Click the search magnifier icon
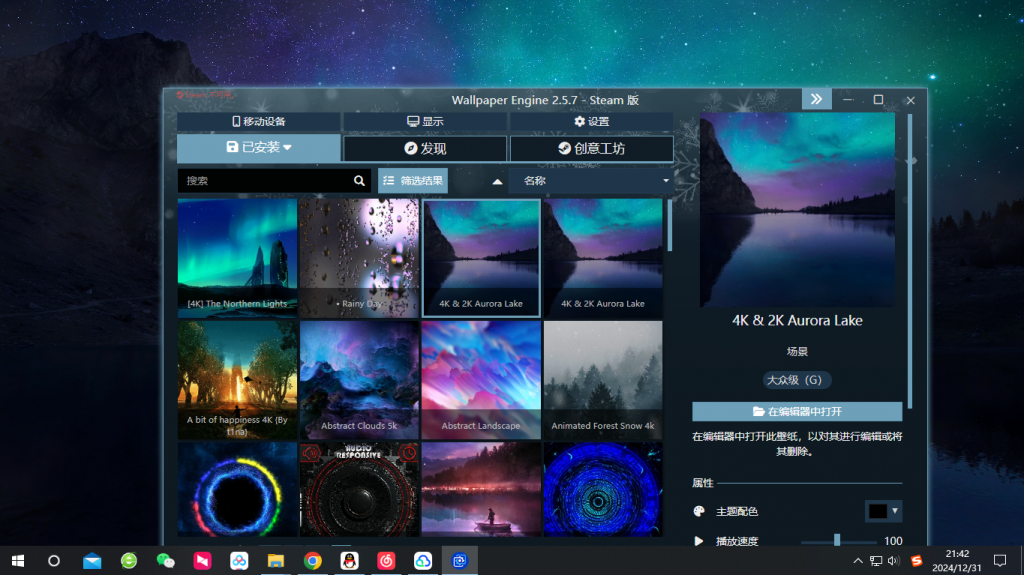Image resolution: width=1024 pixels, height=575 pixels. tap(359, 181)
